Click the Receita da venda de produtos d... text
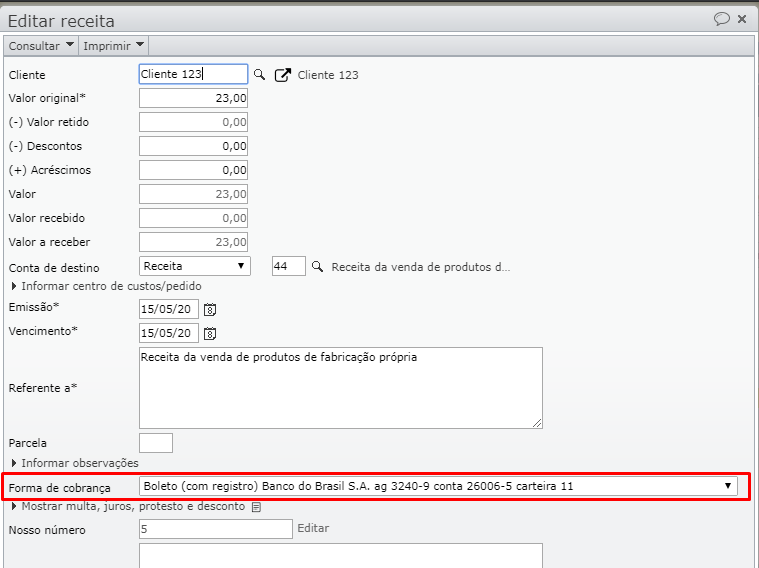The image size is (759, 568). (421, 267)
